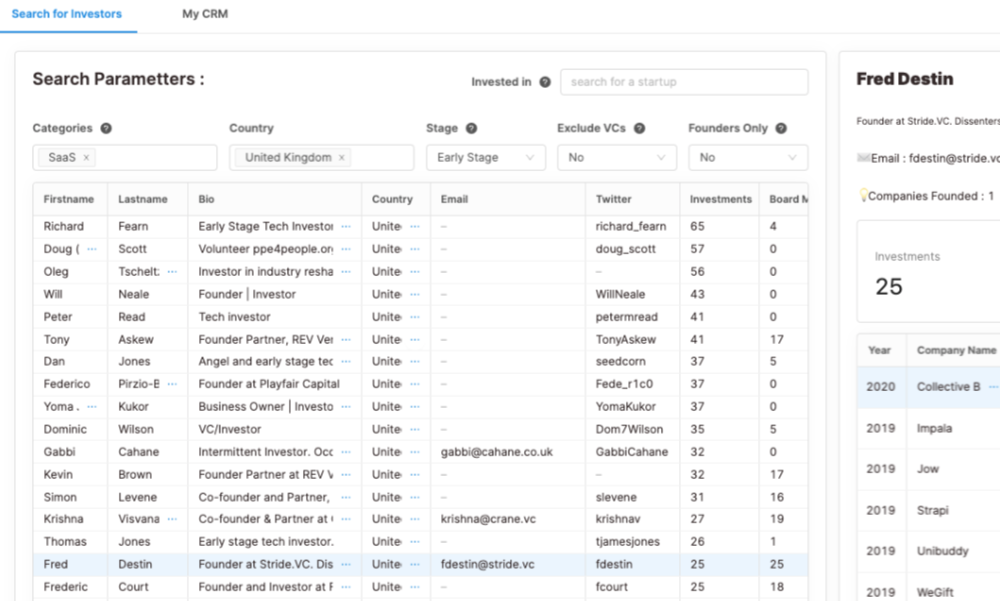Select the Richard Fearn row
Image resolution: width=1000 pixels, height=601 pixels.
(420, 226)
